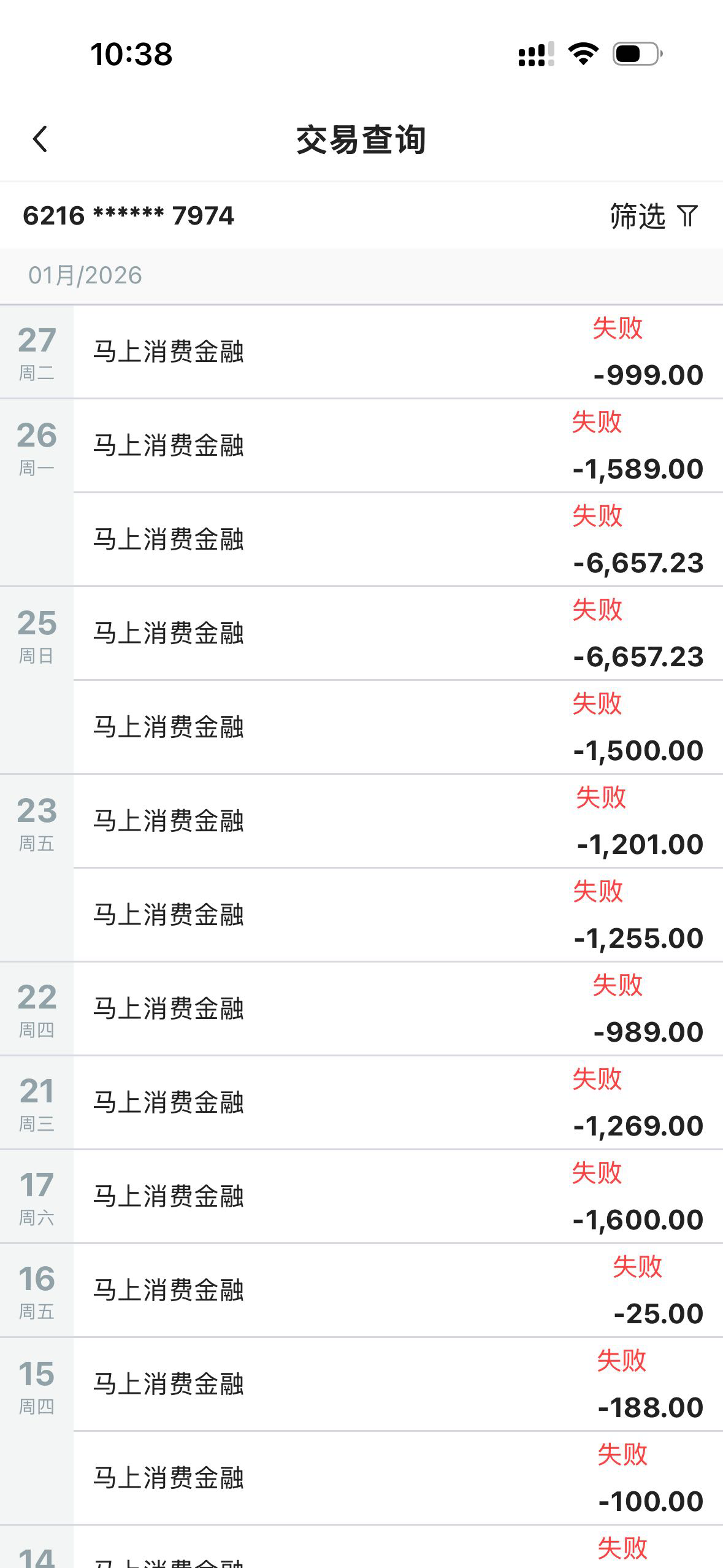
Task: Tap the cellular signal icon
Action: tap(536, 54)
